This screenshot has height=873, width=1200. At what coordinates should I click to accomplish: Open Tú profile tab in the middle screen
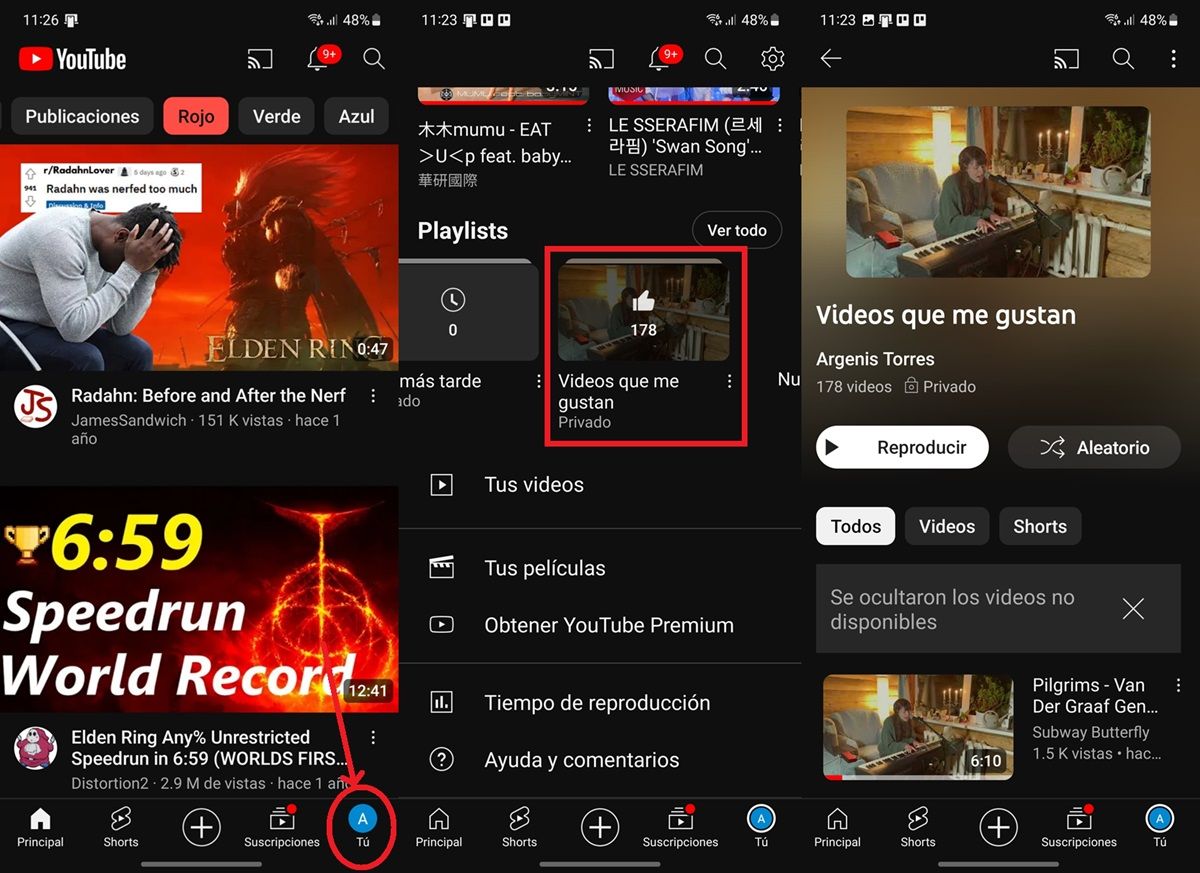click(x=761, y=828)
